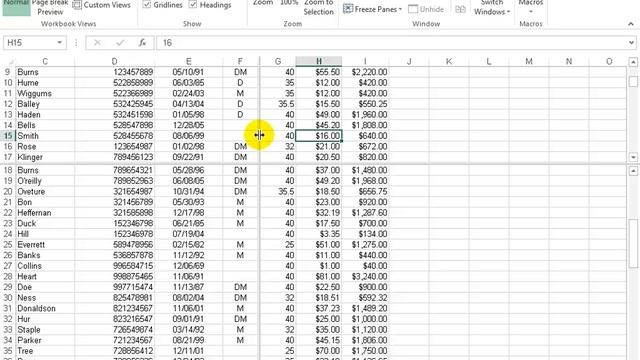Click the cell showing $2,220.00

[365, 72]
